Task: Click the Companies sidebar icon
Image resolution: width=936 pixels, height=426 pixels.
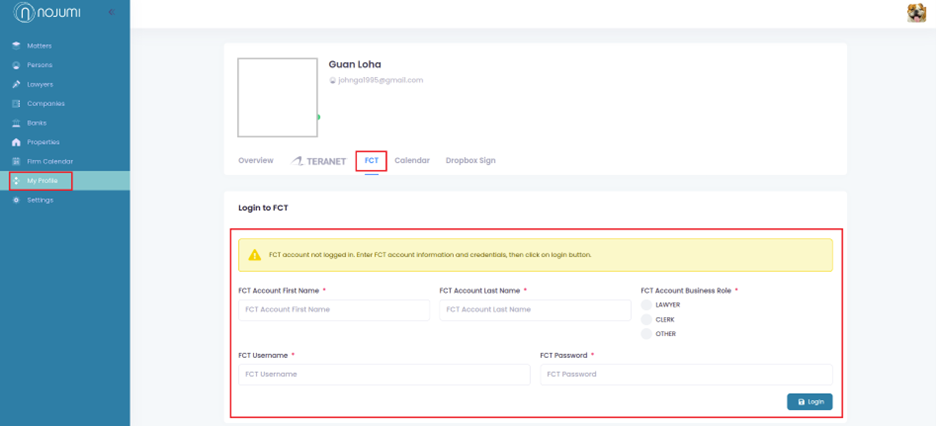Action: 16,104
